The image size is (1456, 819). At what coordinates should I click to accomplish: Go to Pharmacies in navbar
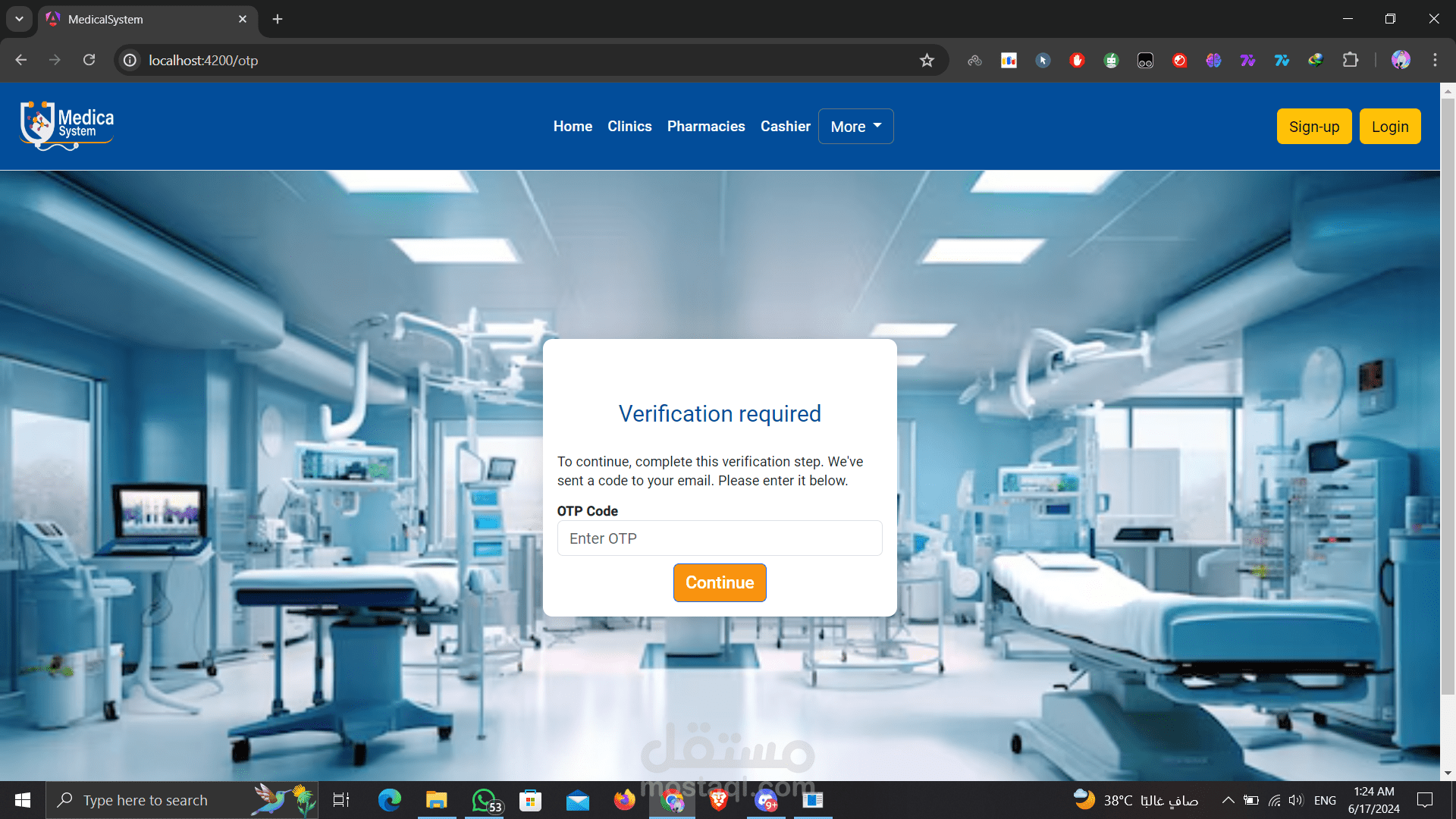706,127
